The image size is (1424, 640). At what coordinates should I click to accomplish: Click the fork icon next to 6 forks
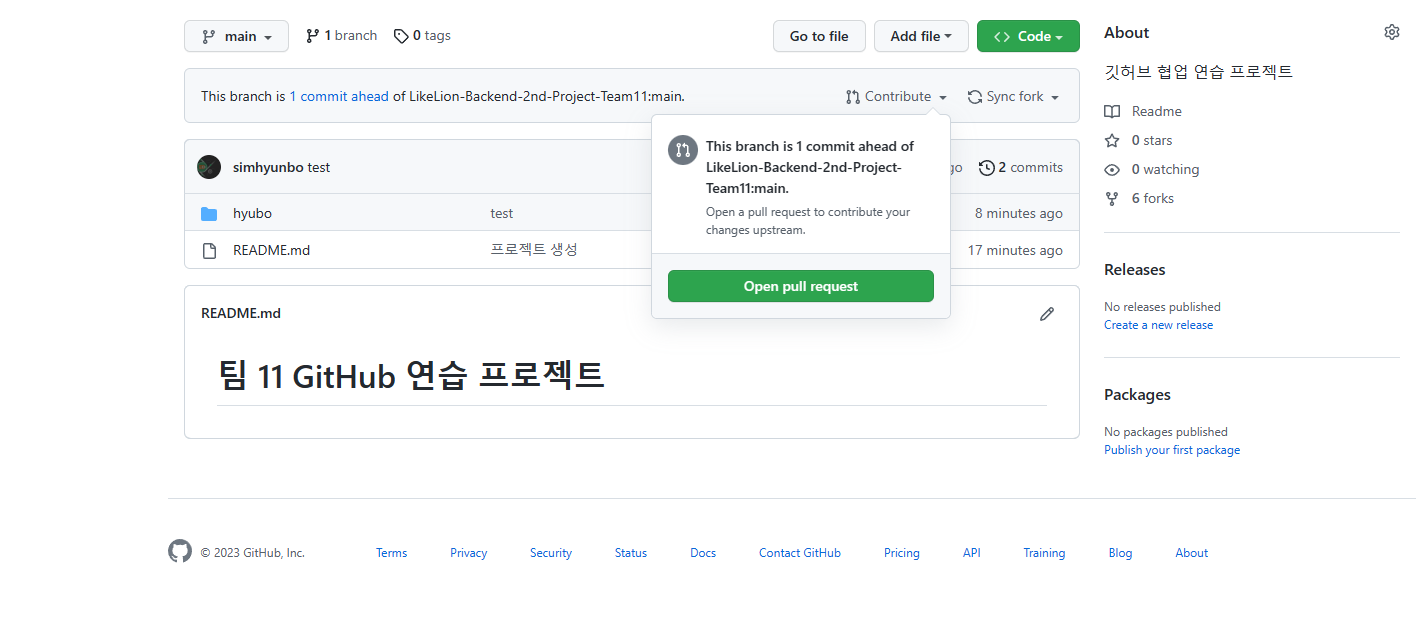click(x=1111, y=198)
